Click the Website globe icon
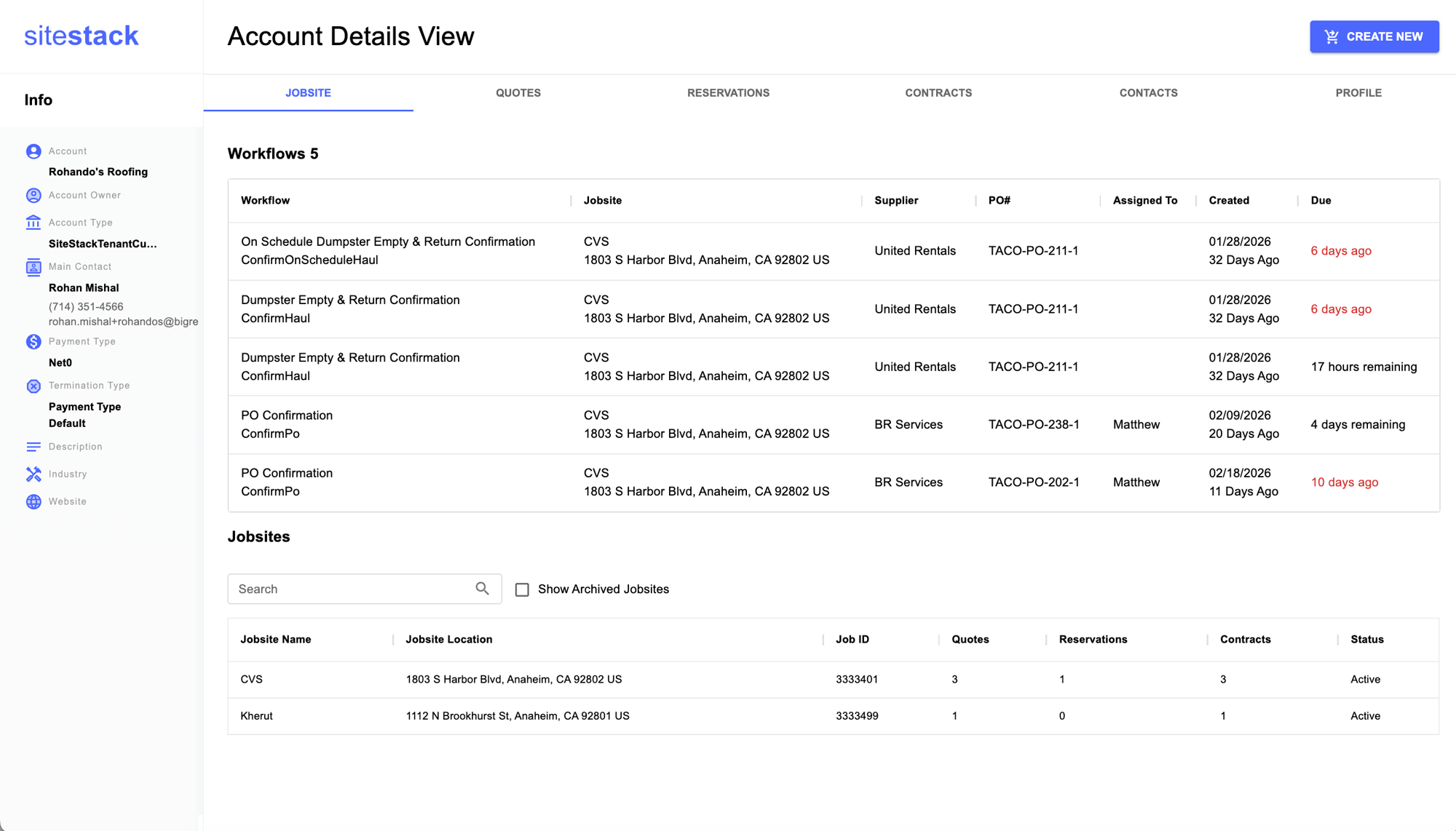This screenshot has width=1456, height=831. click(33, 501)
